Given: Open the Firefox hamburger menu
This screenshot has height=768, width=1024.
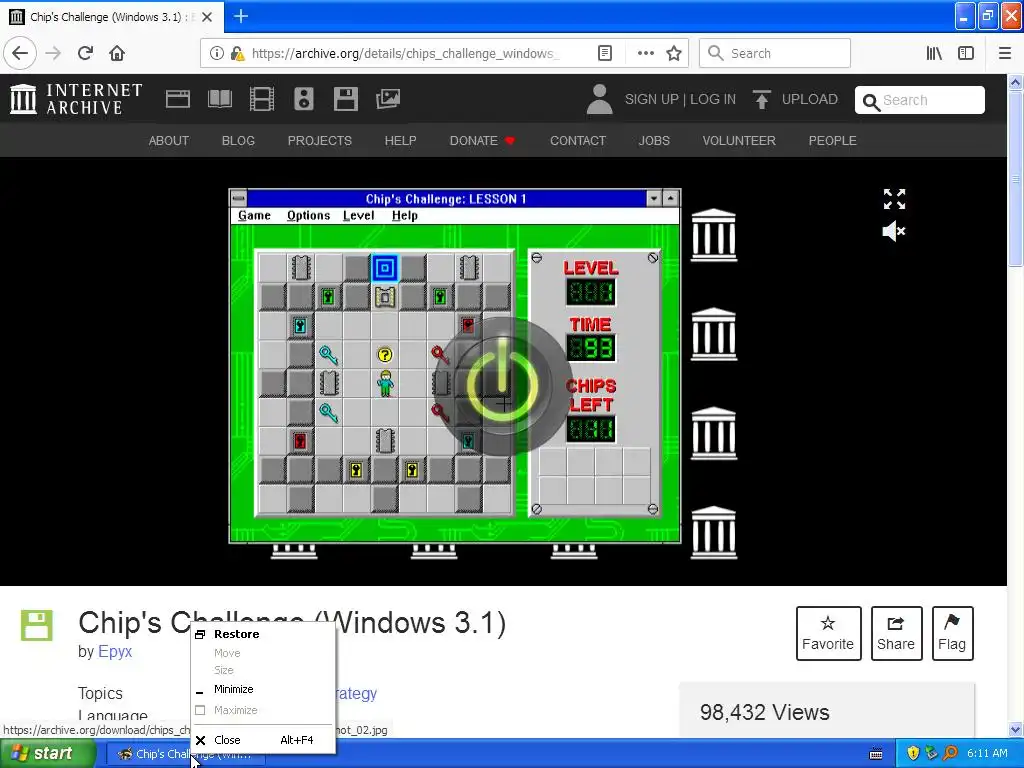Looking at the screenshot, I should pyautogui.click(x=1005, y=53).
